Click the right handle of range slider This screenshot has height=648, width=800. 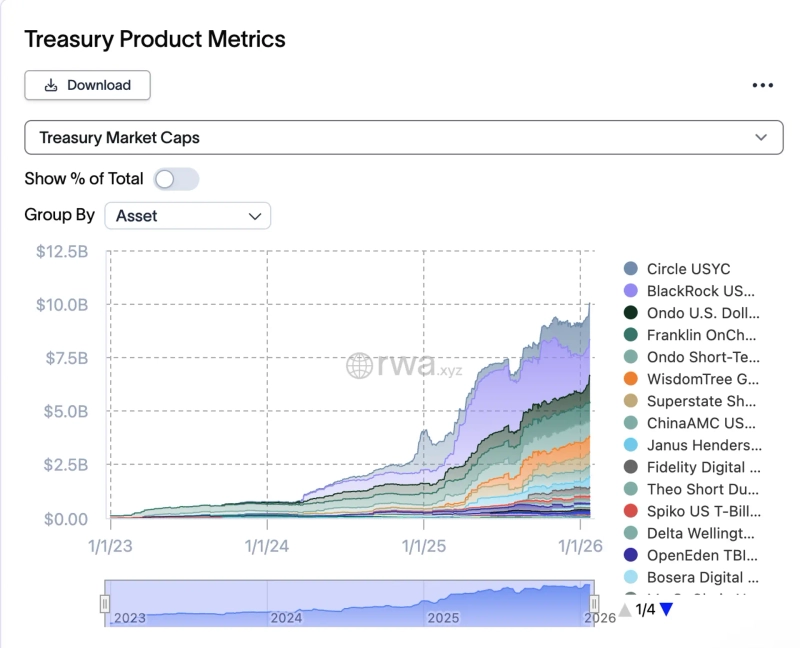pyautogui.click(x=594, y=604)
